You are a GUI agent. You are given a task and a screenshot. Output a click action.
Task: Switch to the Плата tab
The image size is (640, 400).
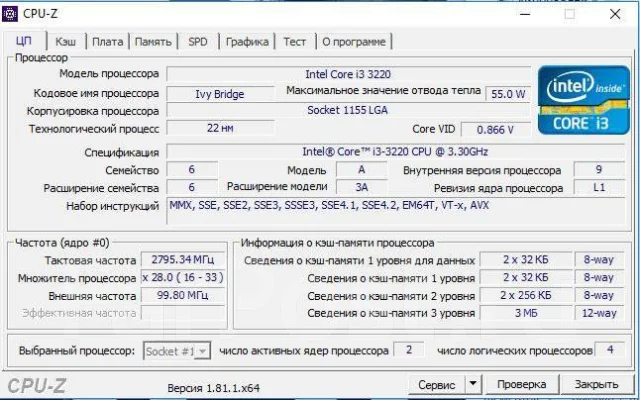(107, 42)
